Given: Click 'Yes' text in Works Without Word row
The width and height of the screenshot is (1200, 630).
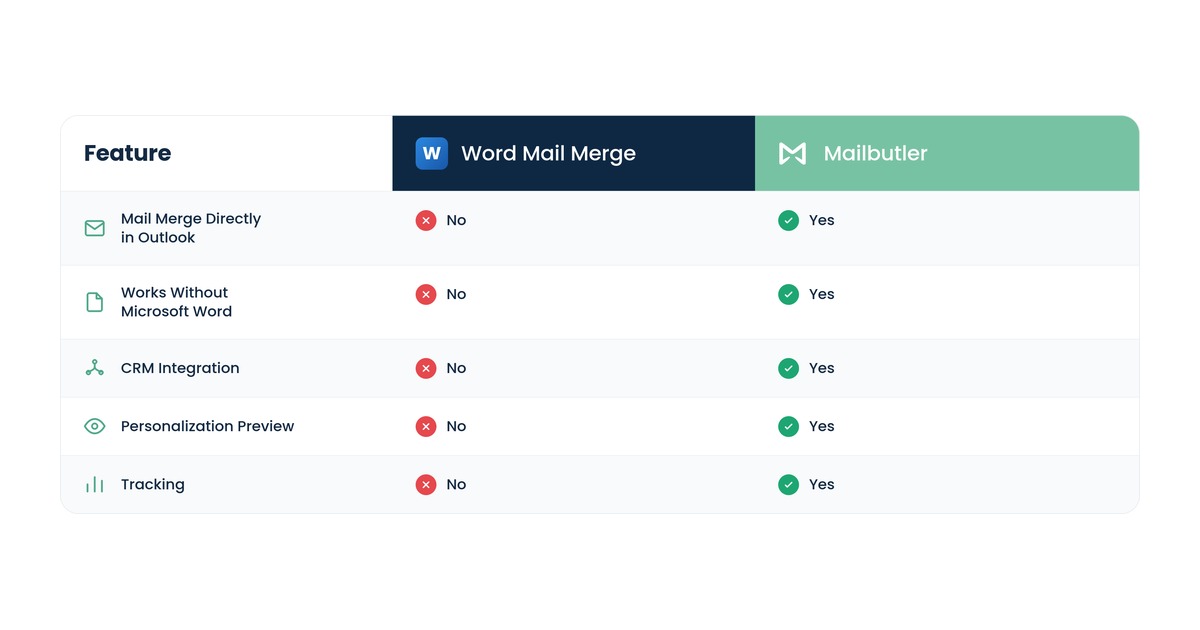Looking at the screenshot, I should [x=822, y=294].
